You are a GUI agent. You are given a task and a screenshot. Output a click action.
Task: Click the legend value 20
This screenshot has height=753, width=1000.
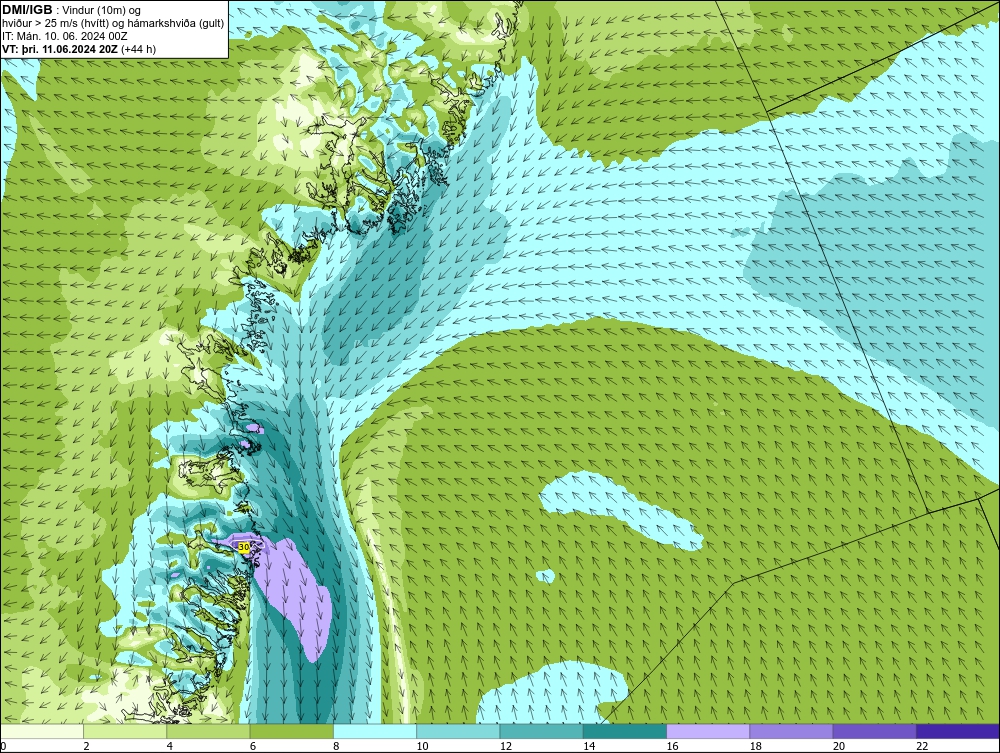click(x=839, y=746)
